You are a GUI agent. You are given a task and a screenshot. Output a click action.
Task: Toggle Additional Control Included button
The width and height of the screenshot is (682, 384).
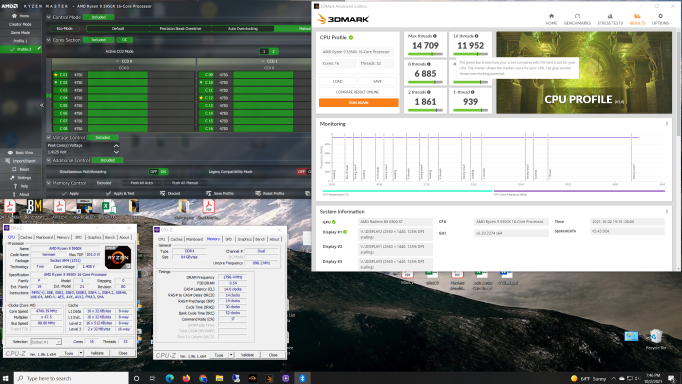[x=107, y=160]
